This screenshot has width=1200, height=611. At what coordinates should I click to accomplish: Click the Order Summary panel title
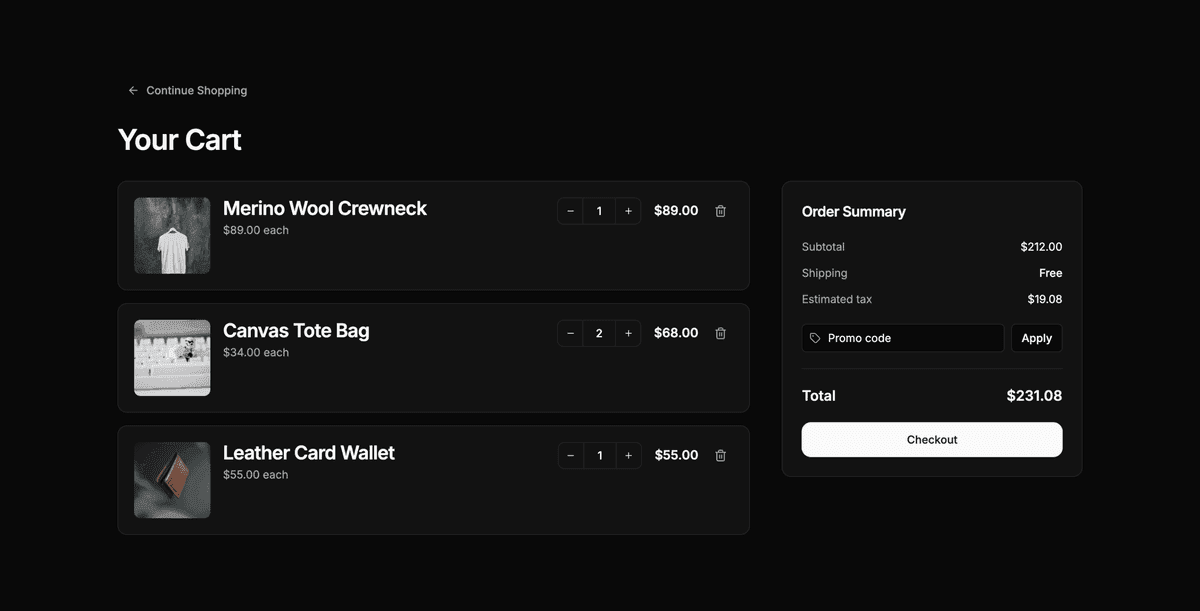click(854, 212)
